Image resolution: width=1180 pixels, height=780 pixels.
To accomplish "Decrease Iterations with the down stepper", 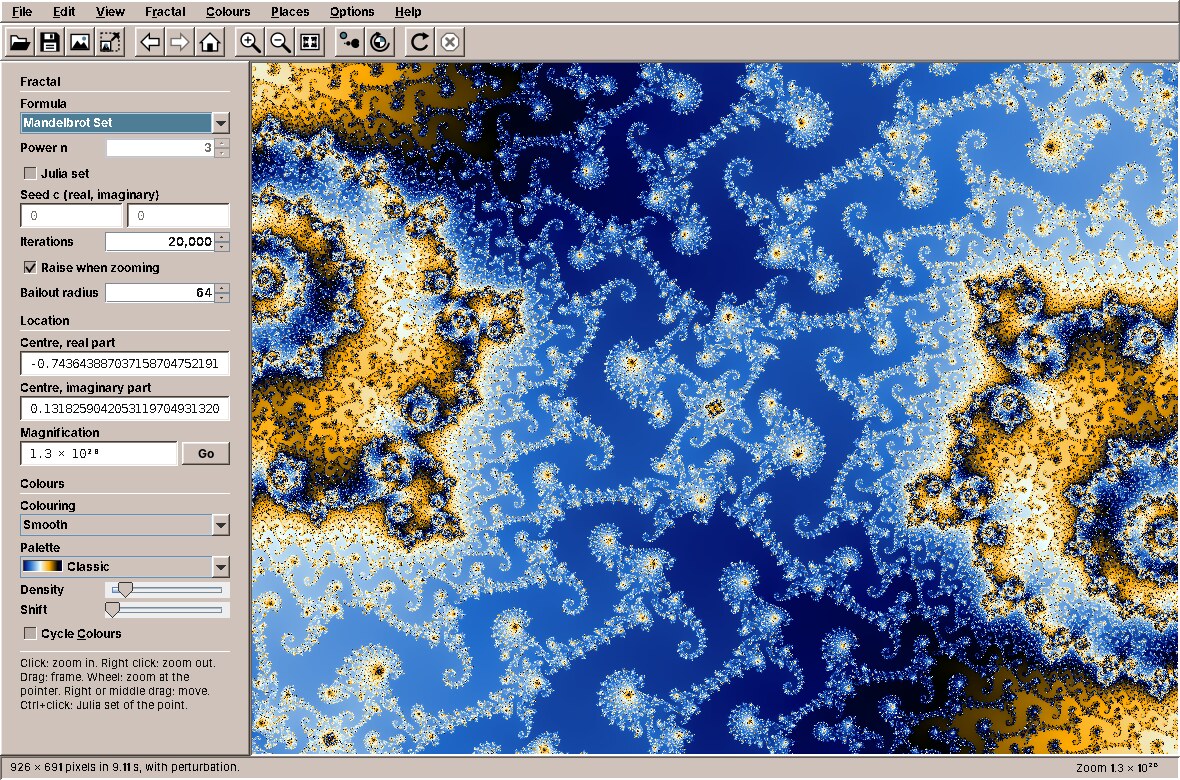I will [x=221, y=246].
